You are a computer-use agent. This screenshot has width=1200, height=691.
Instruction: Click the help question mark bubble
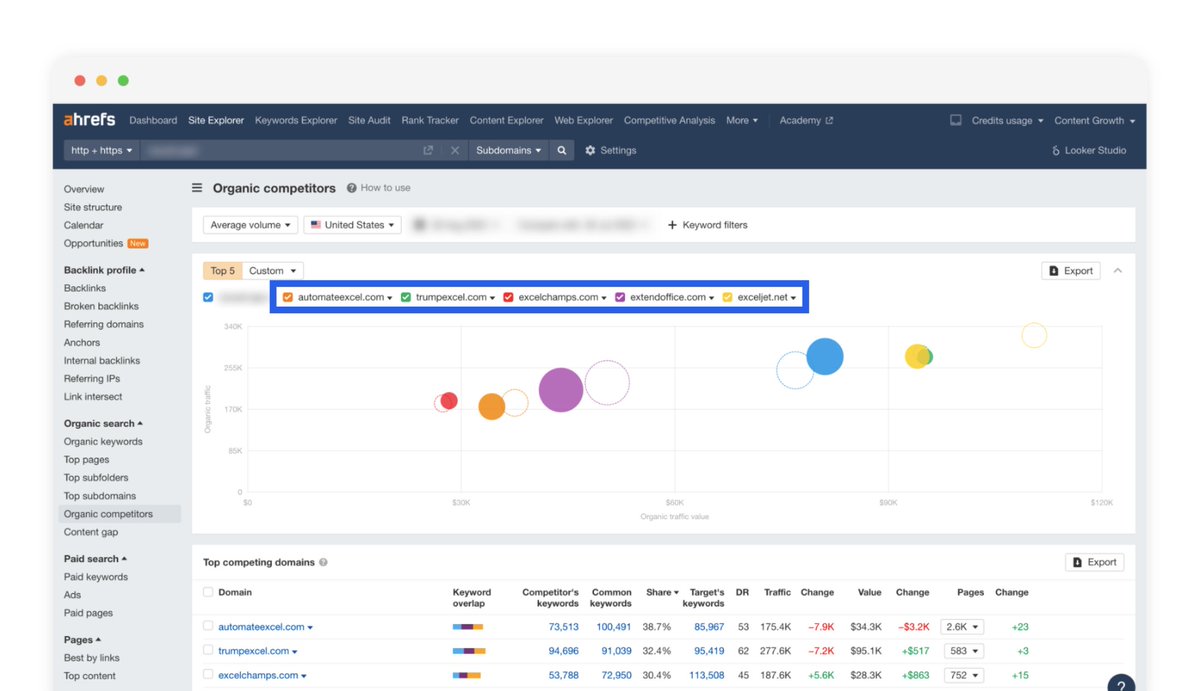(1122, 683)
